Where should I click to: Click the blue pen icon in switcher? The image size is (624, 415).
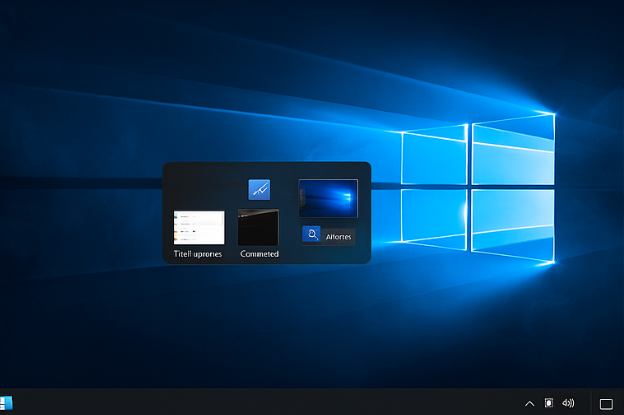pos(259,189)
